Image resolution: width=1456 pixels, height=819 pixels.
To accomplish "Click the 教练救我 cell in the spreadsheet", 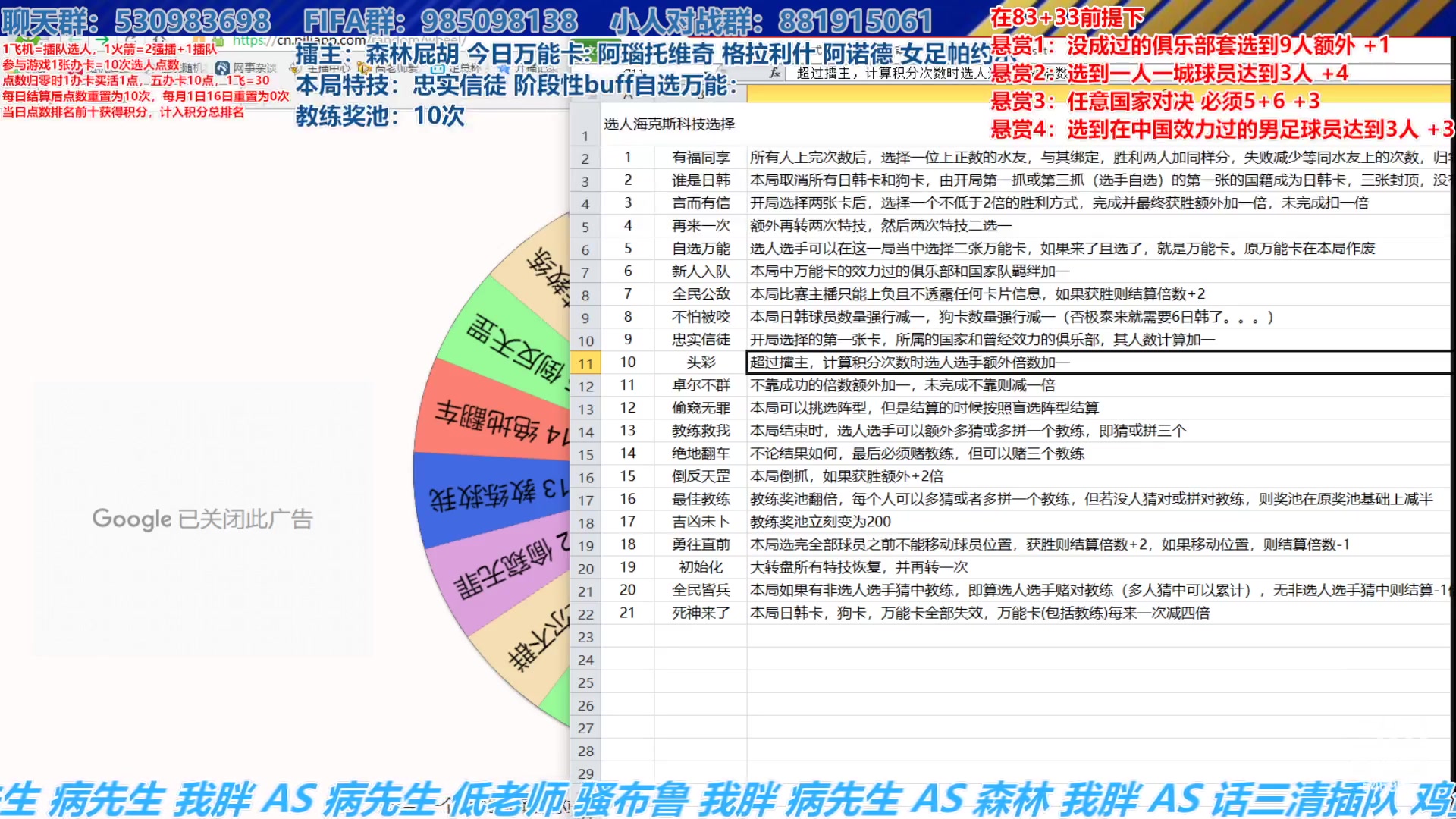I will [x=701, y=431].
